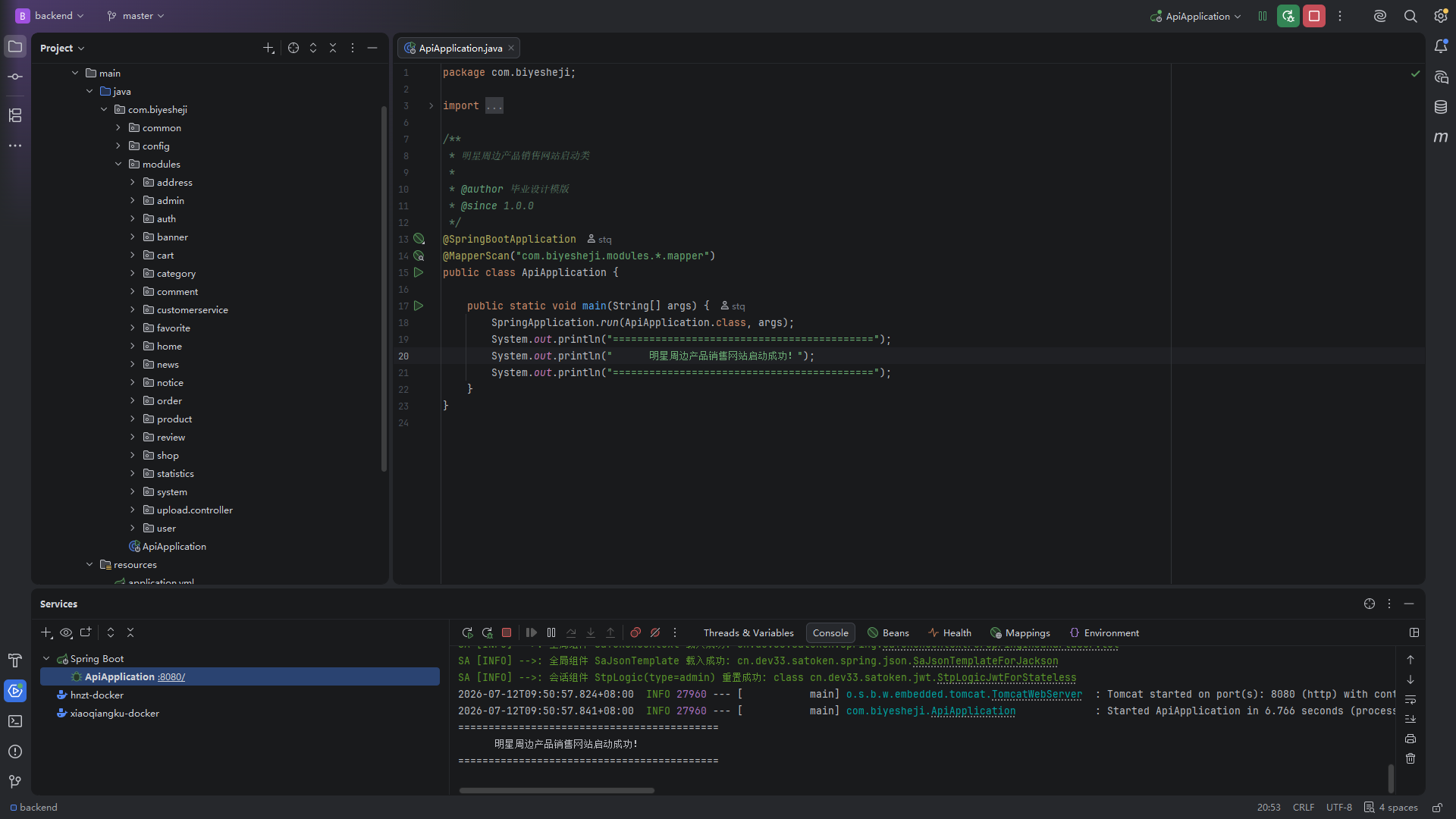The image size is (1456, 819).
Task: Collapse the modules folder
Action: coord(118,164)
